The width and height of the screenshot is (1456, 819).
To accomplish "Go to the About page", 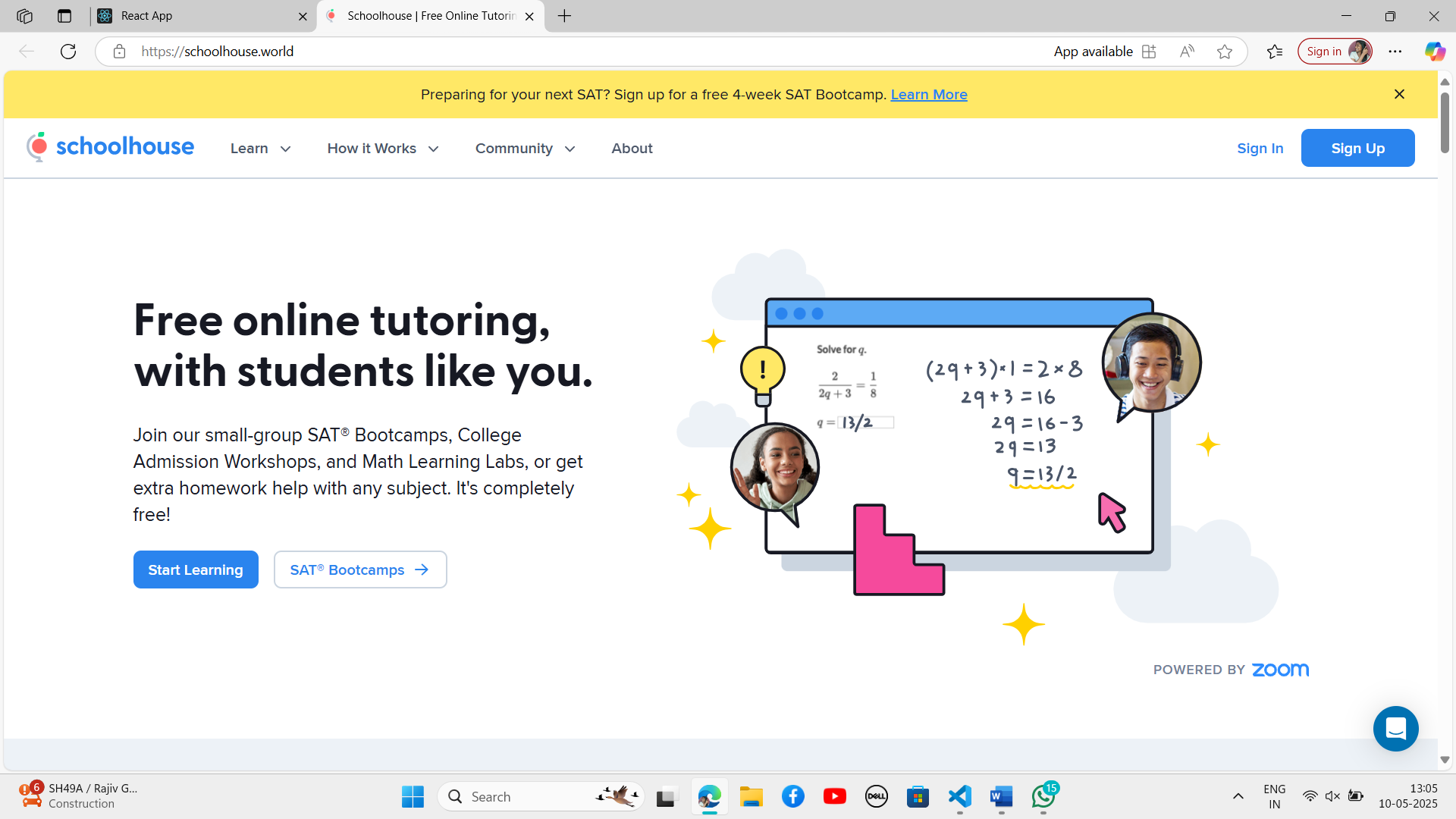I will point(632,149).
